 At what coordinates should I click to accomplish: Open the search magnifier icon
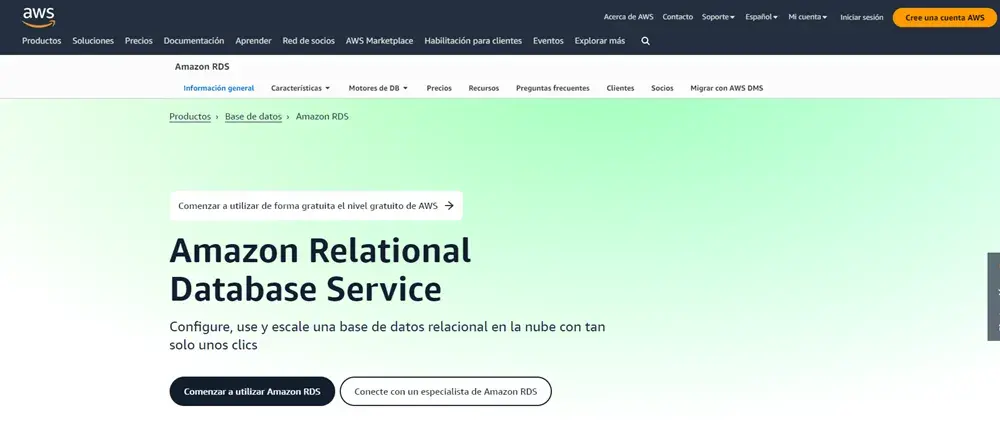[x=645, y=41]
